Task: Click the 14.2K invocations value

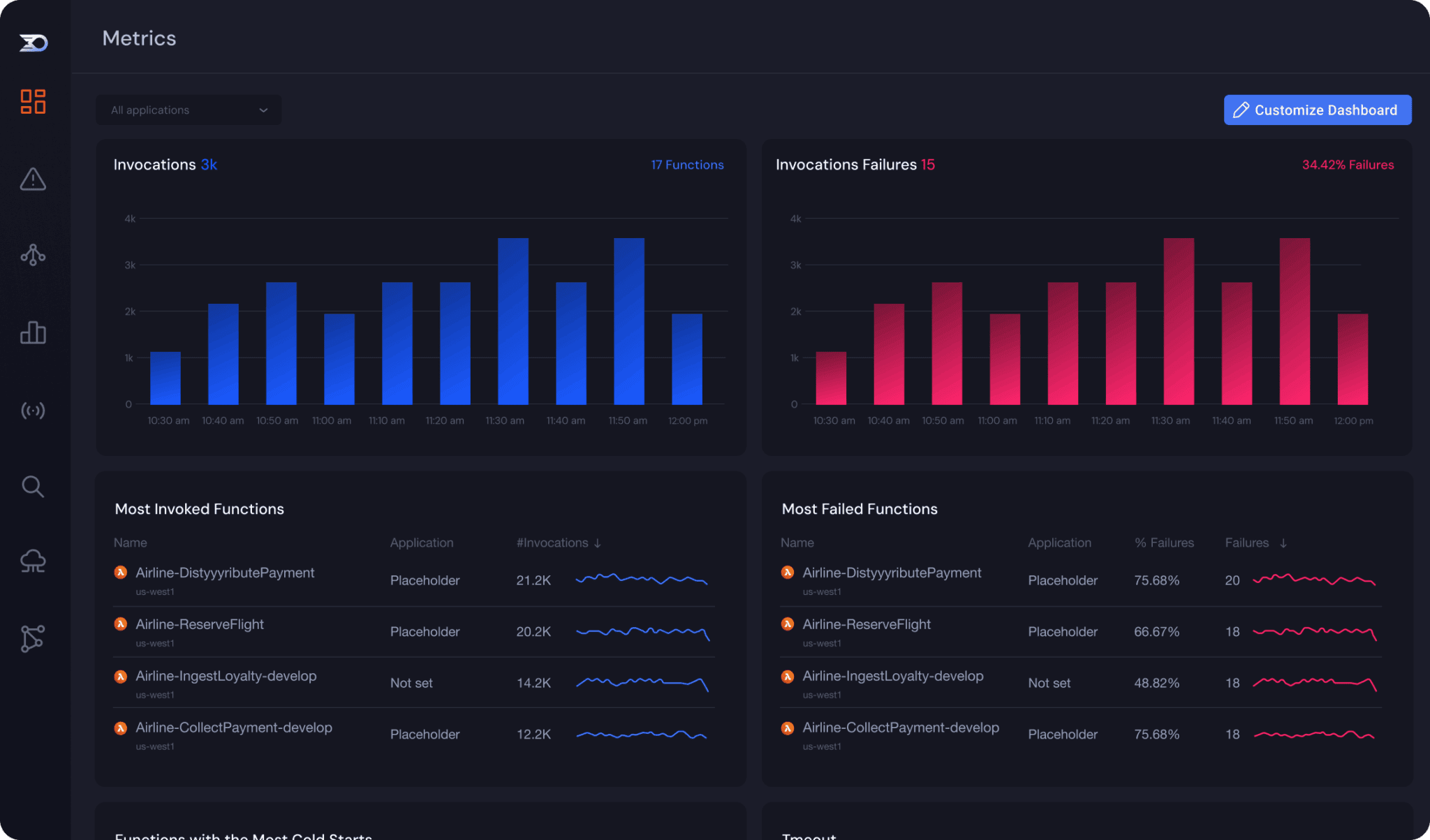Action: [x=533, y=683]
